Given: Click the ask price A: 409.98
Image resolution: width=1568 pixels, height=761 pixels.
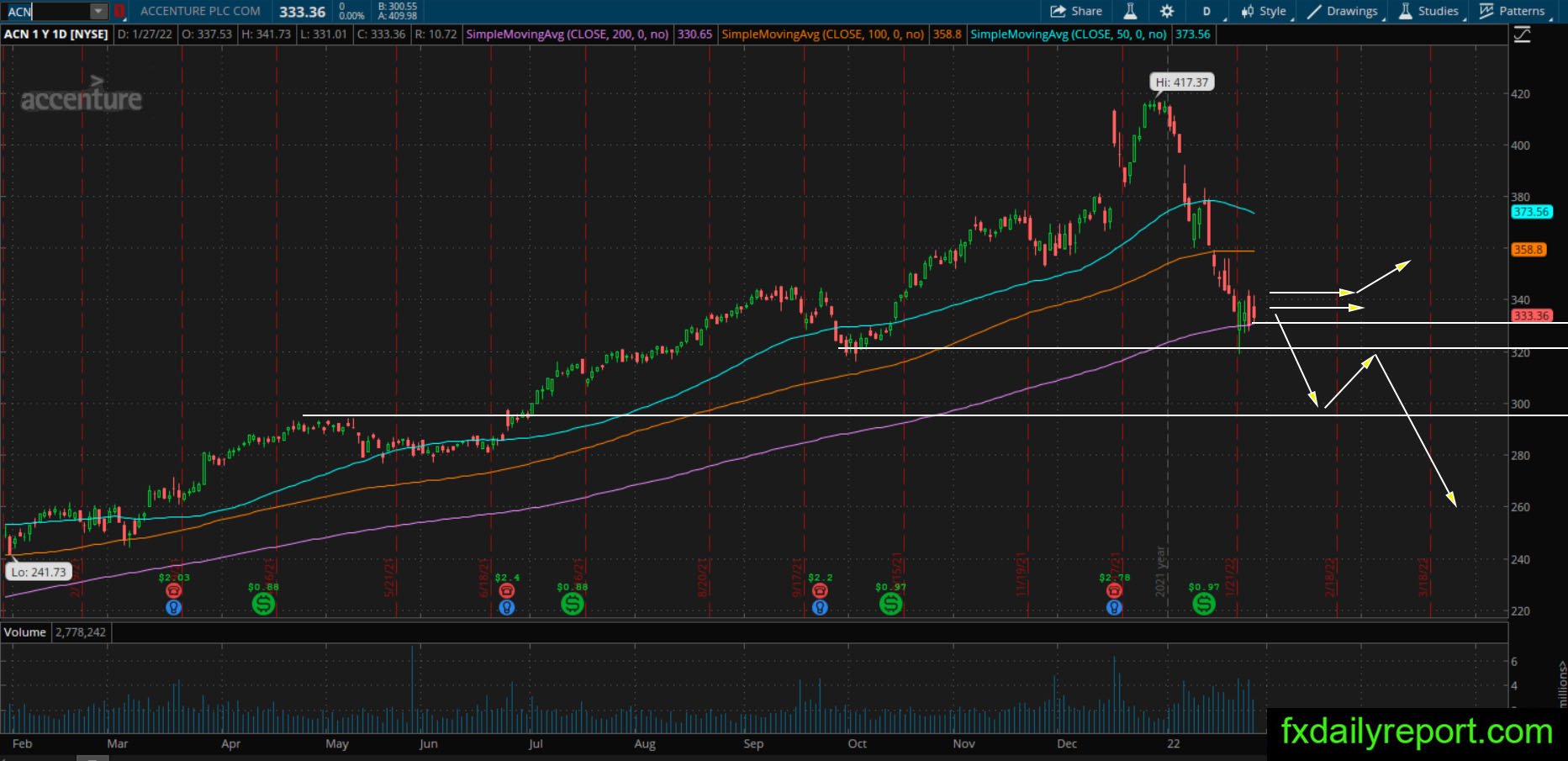Looking at the screenshot, I should [398, 16].
